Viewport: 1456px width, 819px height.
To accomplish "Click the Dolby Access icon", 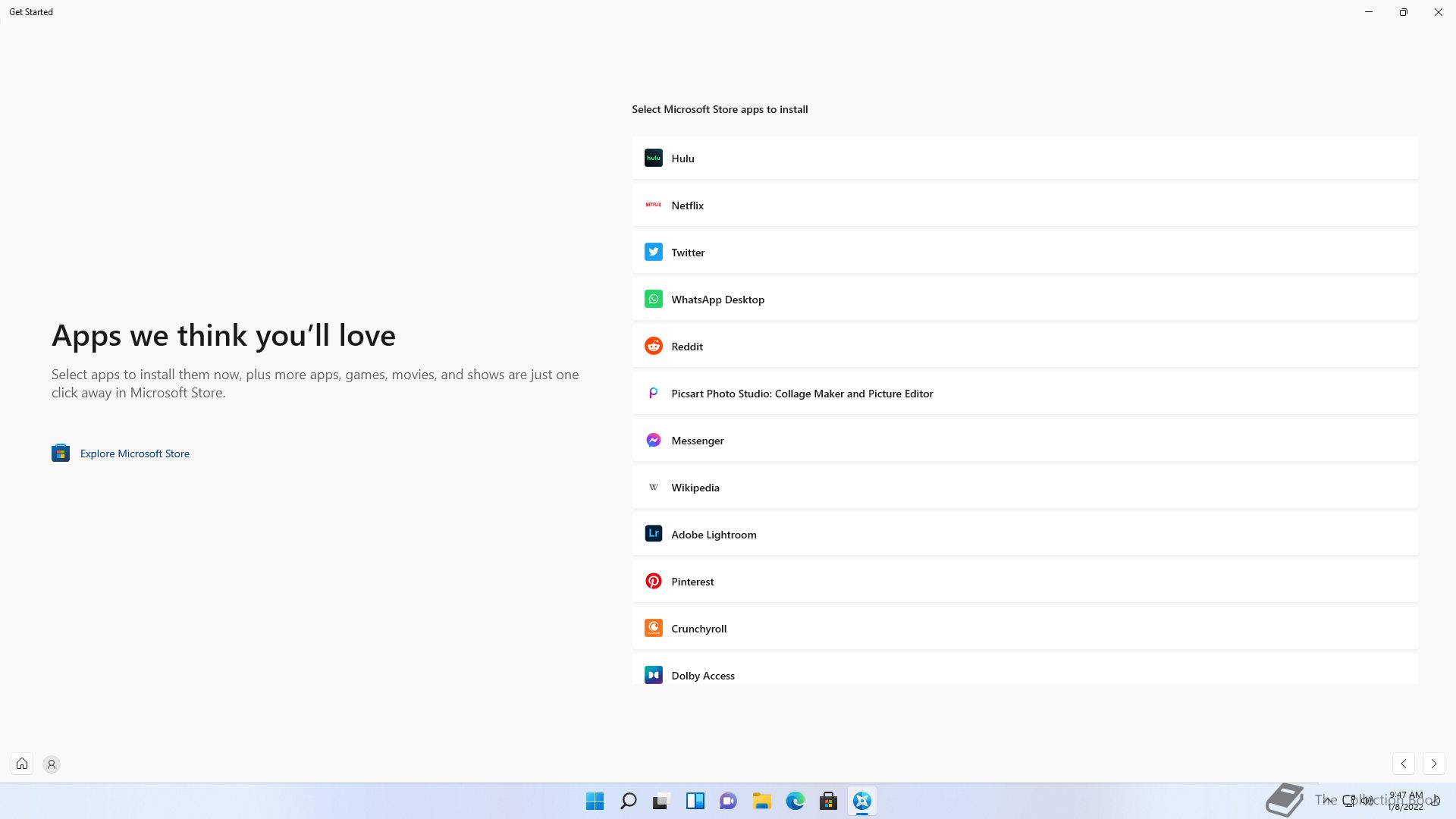I will pos(653,675).
